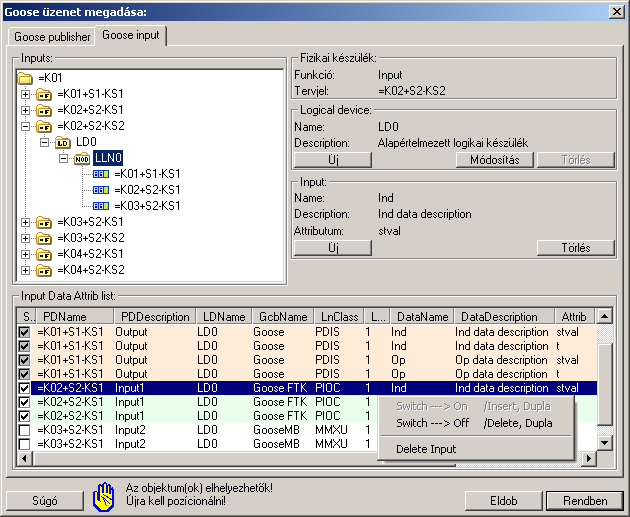The height and width of the screenshot is (517, 630).
Task: Uncheck the Ind t row of =K01+S1-KS1
Action: tap(25, 346)
